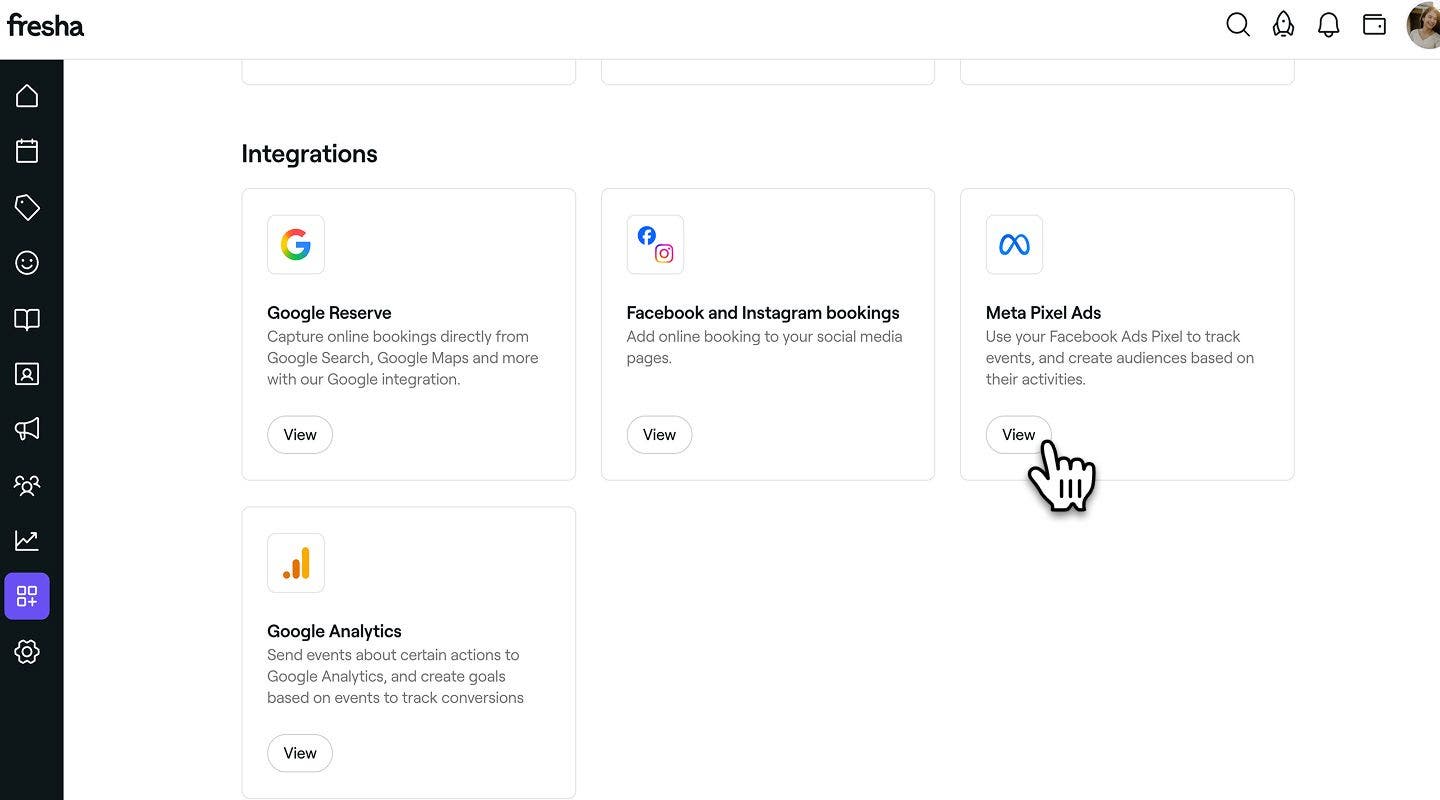
Task: Open the Clients smiley icon
Action: [27, 263]
